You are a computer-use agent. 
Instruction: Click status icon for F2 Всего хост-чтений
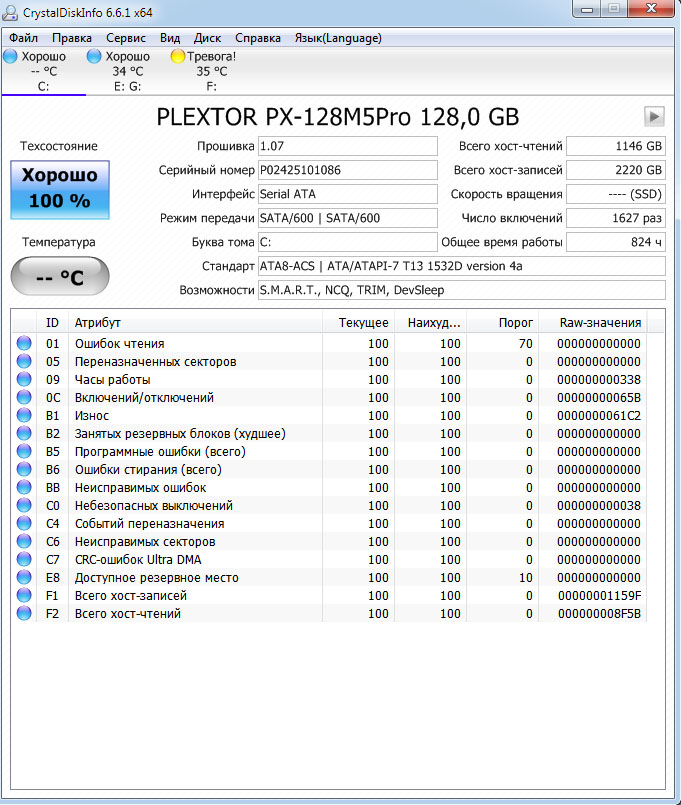(24, 612)
